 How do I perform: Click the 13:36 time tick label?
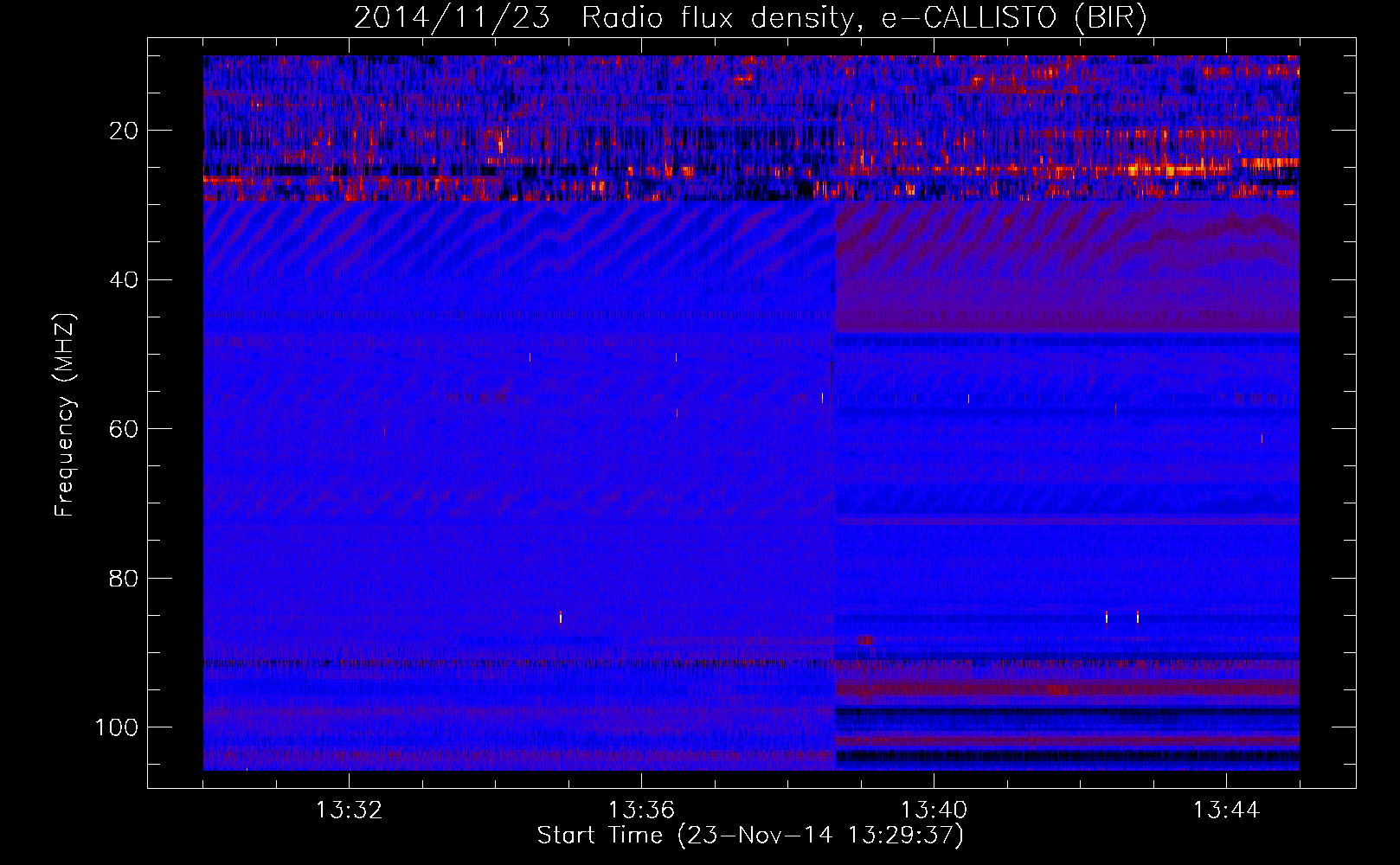pos(641,811)
